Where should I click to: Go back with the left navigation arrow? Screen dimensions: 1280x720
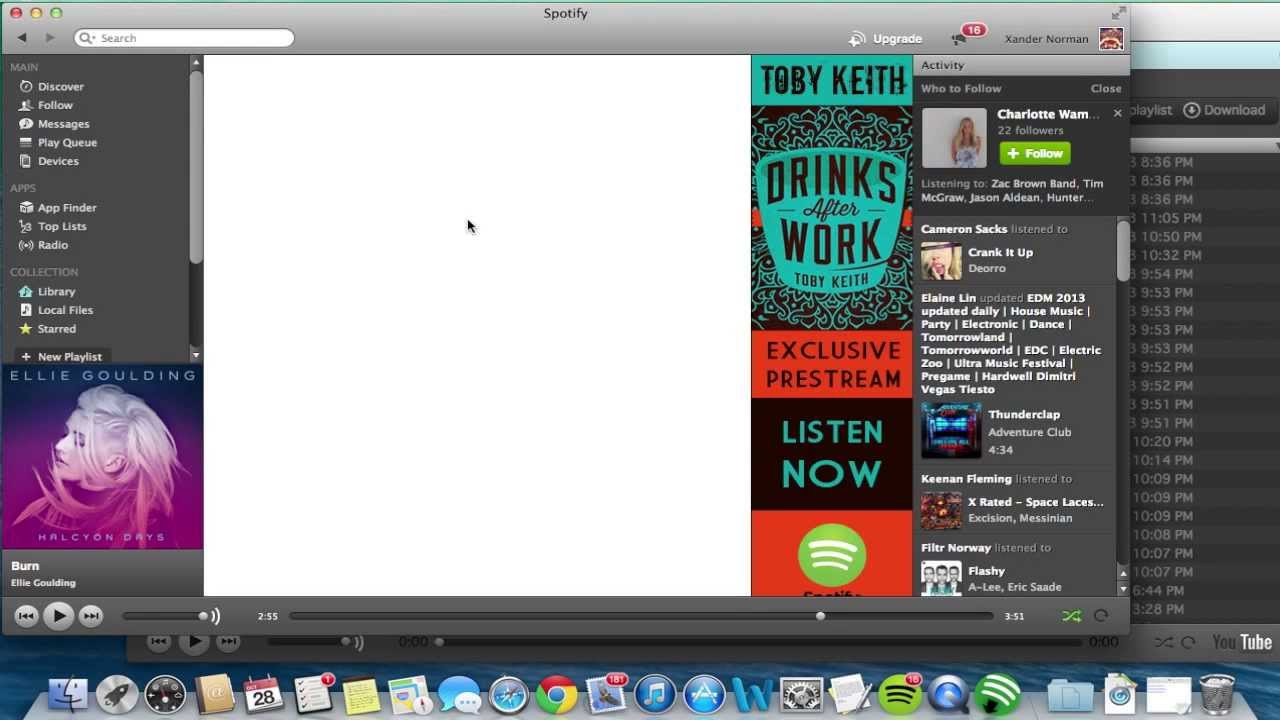[21, 38]
